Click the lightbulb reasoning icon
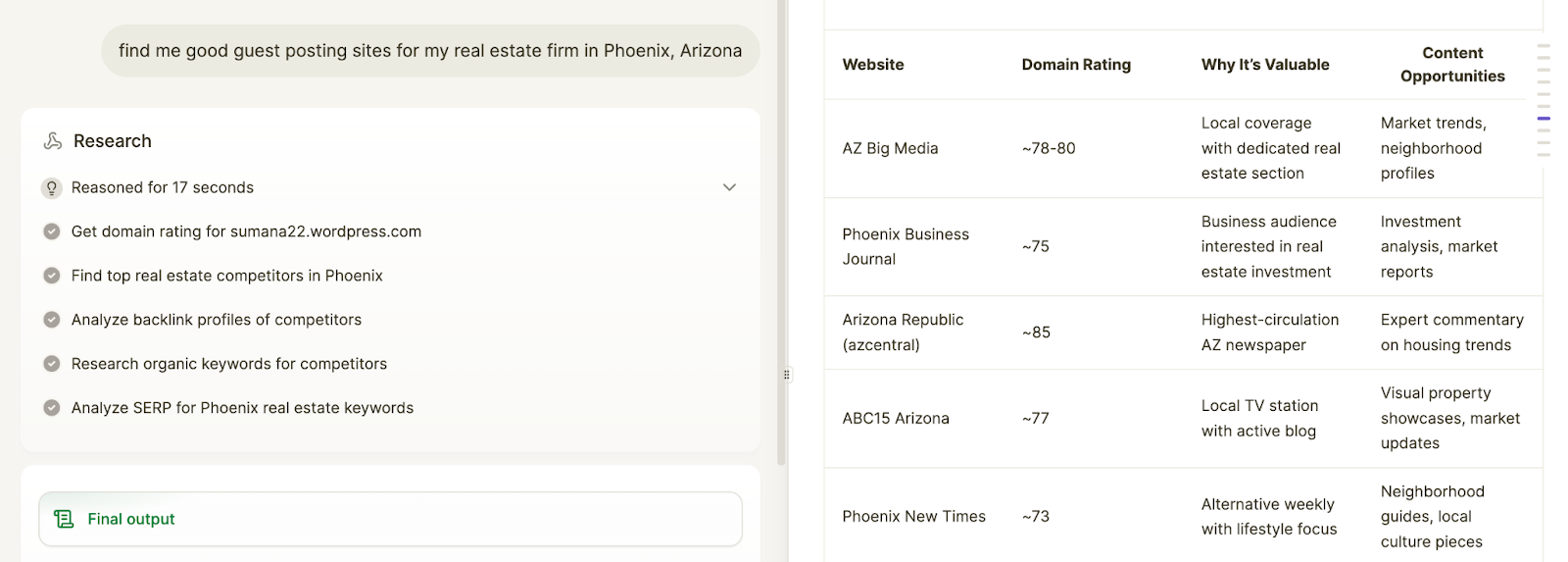This screenshot has height=562, width=1568. (52, 187)
